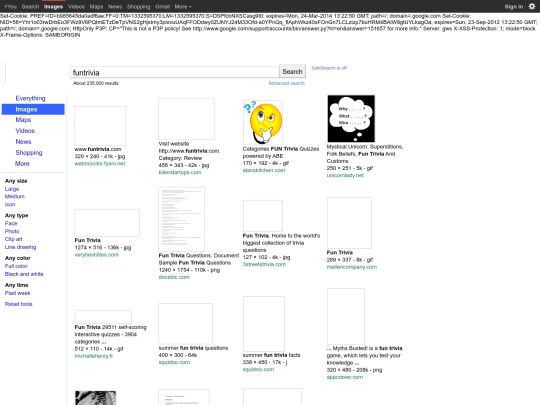The image size is (540, 405).
Task: Open Maps in the top navigation bar
Action: coord(96,7)
